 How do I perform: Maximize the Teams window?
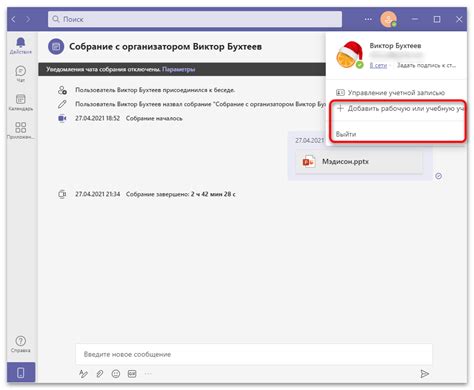[x=437, y=19]
